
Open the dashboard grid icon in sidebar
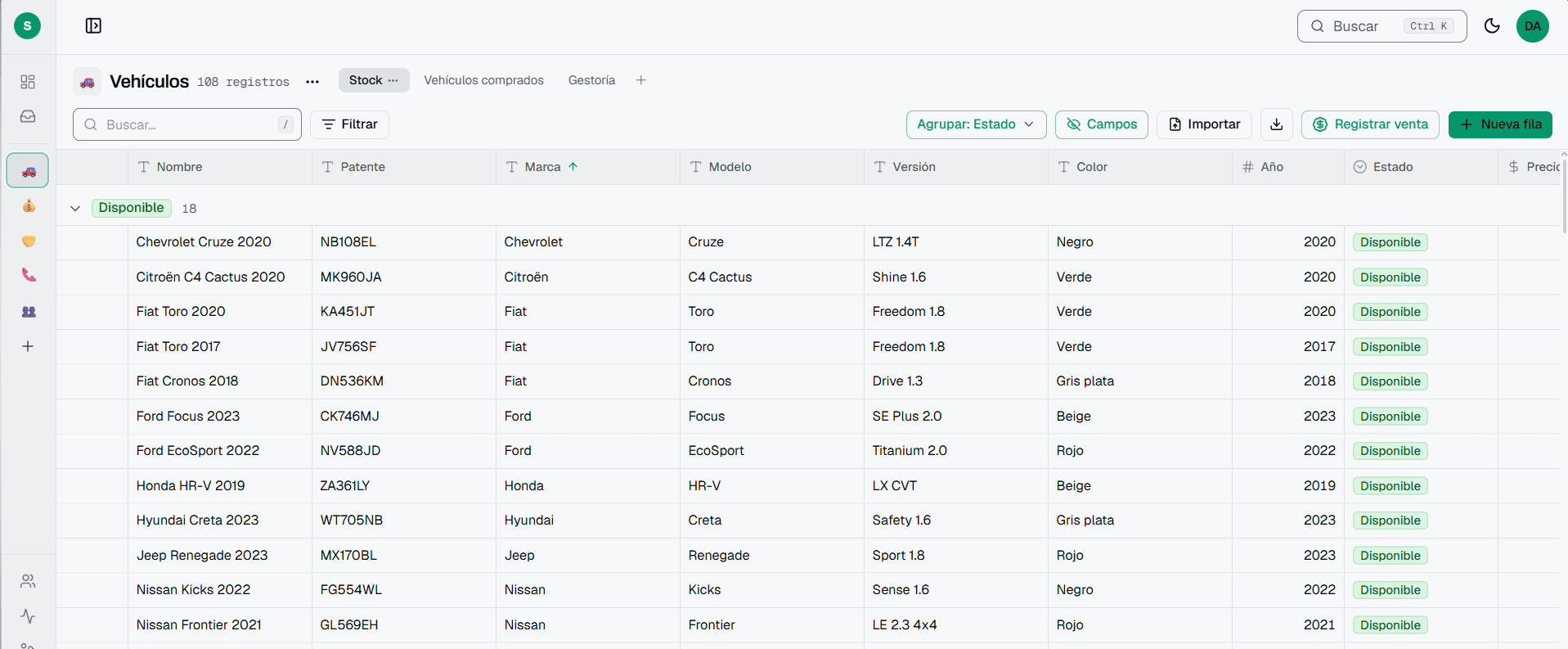[x=28, y=82]
